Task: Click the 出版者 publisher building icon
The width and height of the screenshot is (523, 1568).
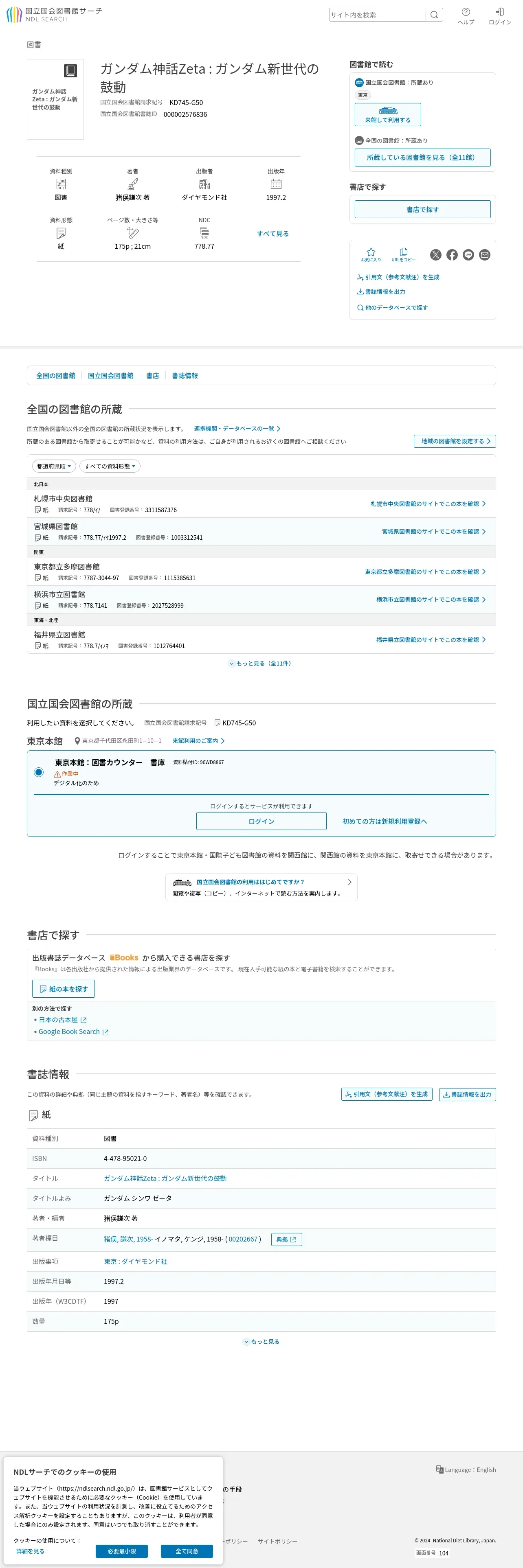Action: 204,184
